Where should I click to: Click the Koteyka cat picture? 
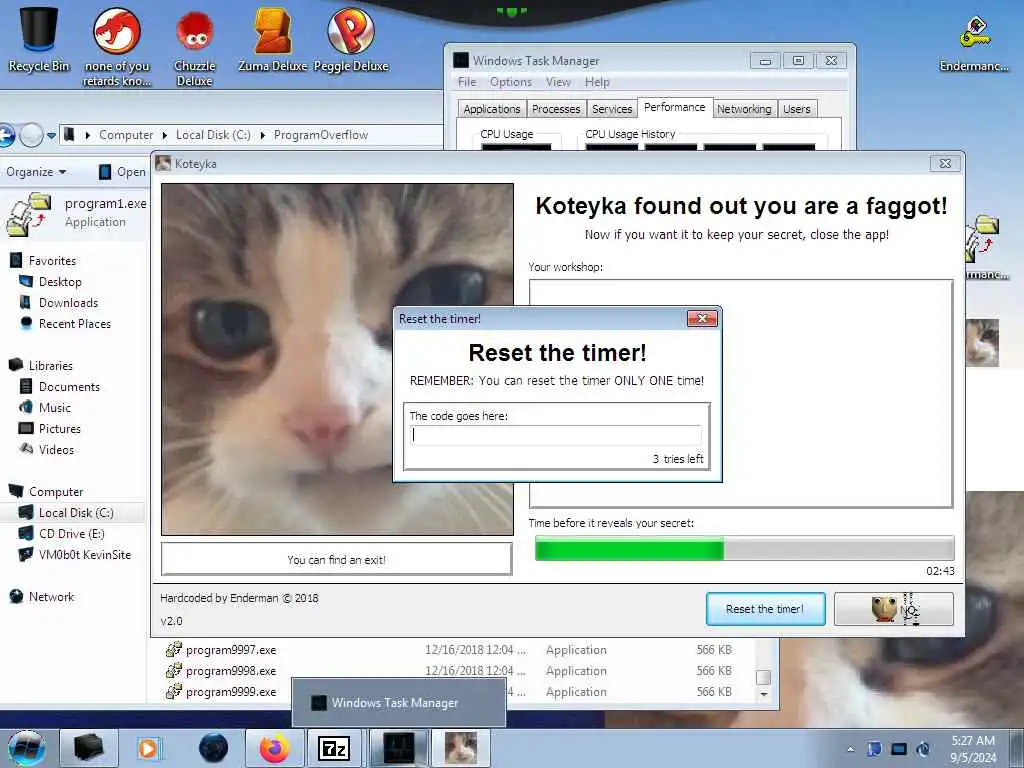338,359
